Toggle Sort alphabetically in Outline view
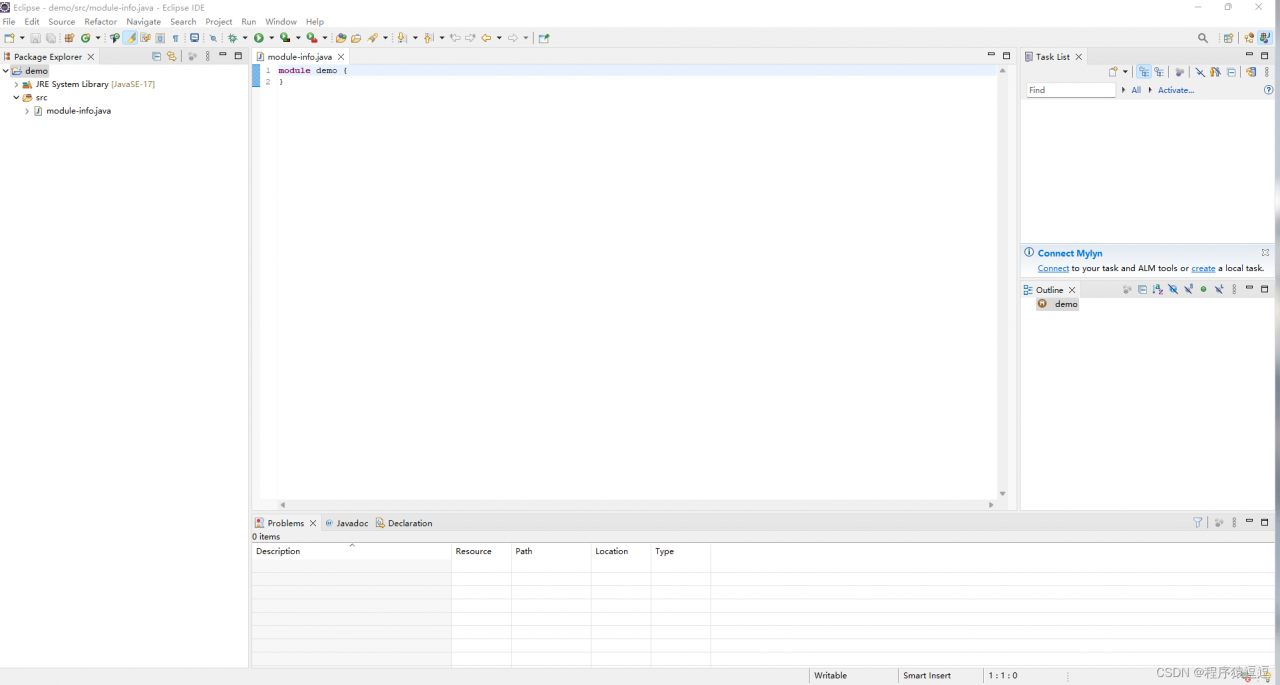The width and height of the screenshot is (1280, 685). coord(1158,290)
